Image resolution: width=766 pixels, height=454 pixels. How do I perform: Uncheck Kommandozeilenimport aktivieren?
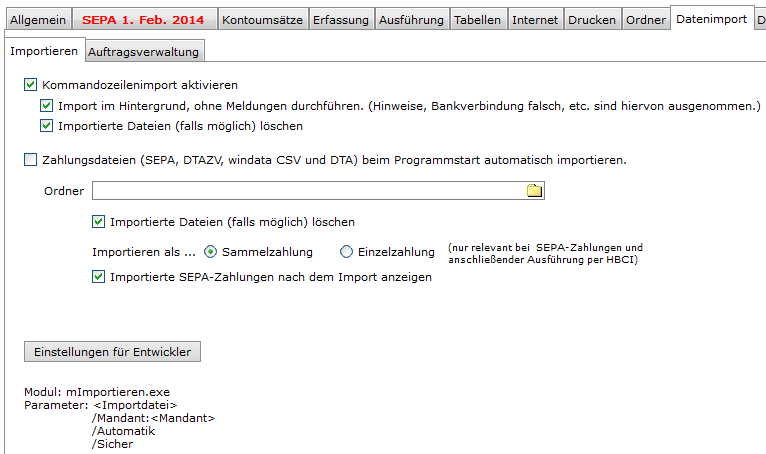coord(30,85)
